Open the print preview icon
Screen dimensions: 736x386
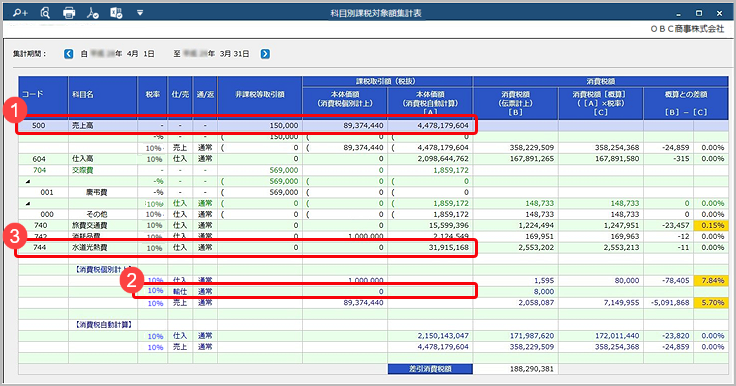(x=45, y=13)
